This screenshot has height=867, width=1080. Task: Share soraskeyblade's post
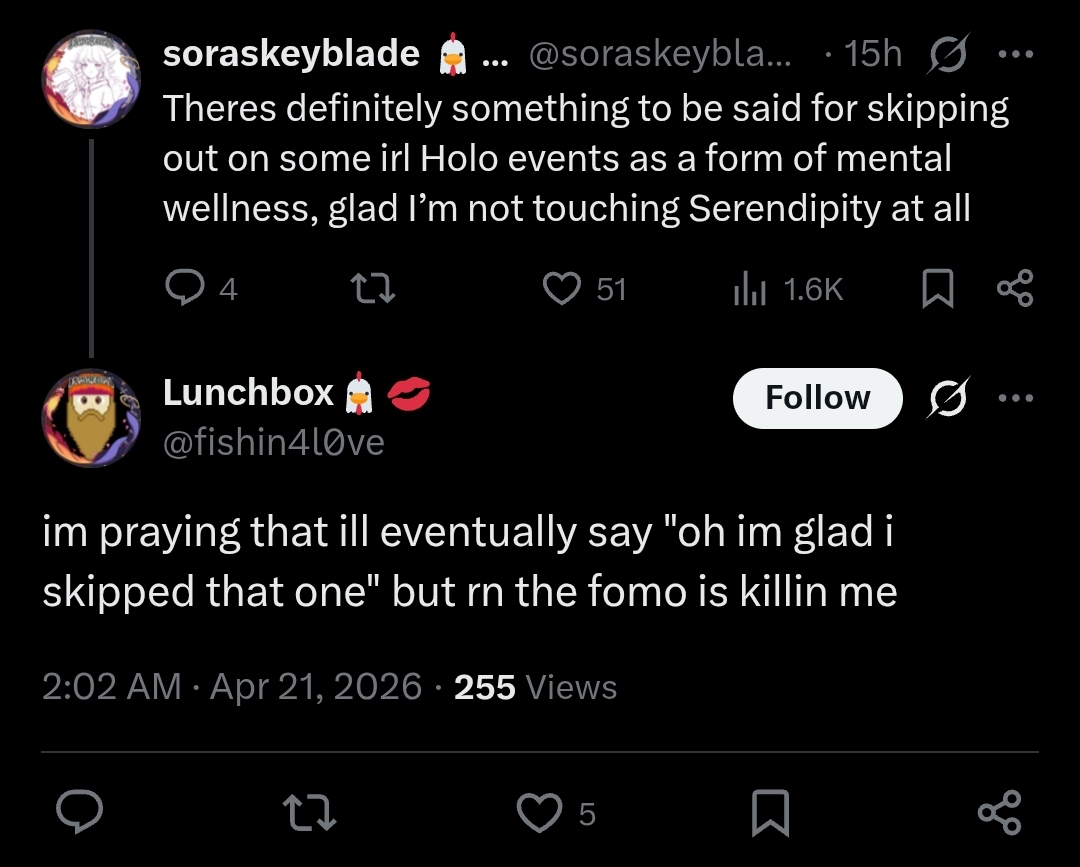pos(1015,290)
